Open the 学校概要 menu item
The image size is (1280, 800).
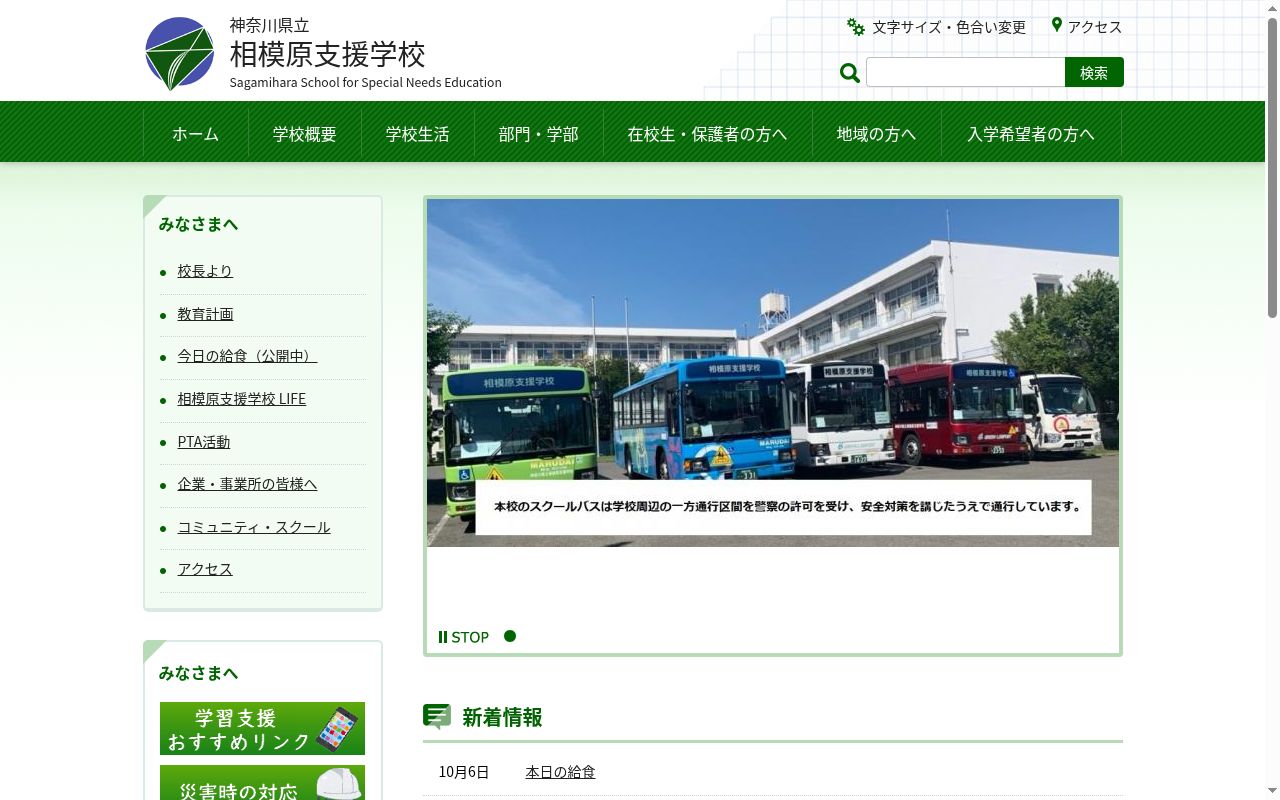[305, 133]
